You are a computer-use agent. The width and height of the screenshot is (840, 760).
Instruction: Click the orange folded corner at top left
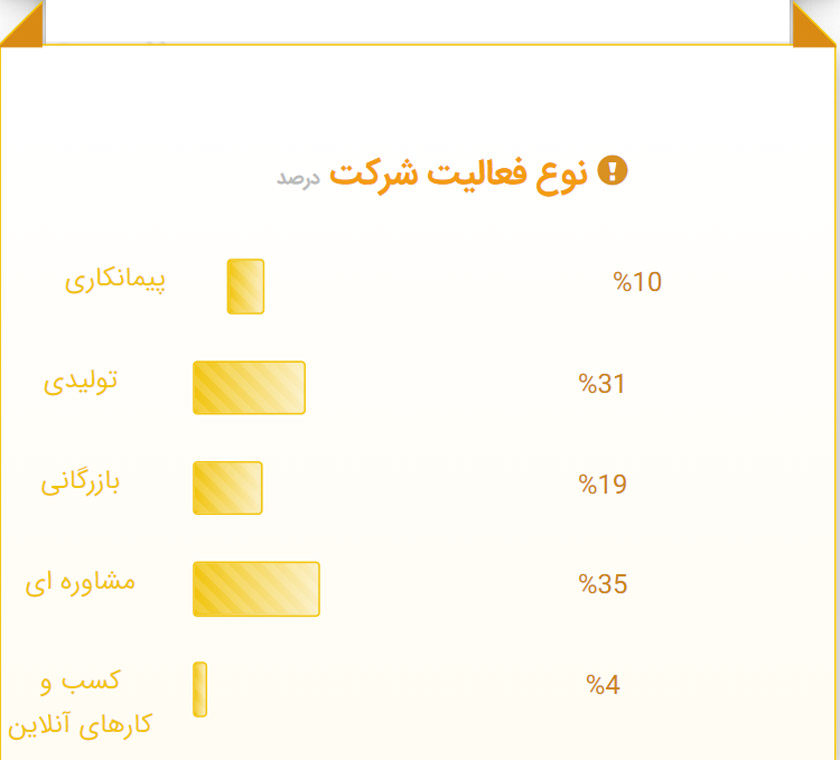click(x=20, y=22)
